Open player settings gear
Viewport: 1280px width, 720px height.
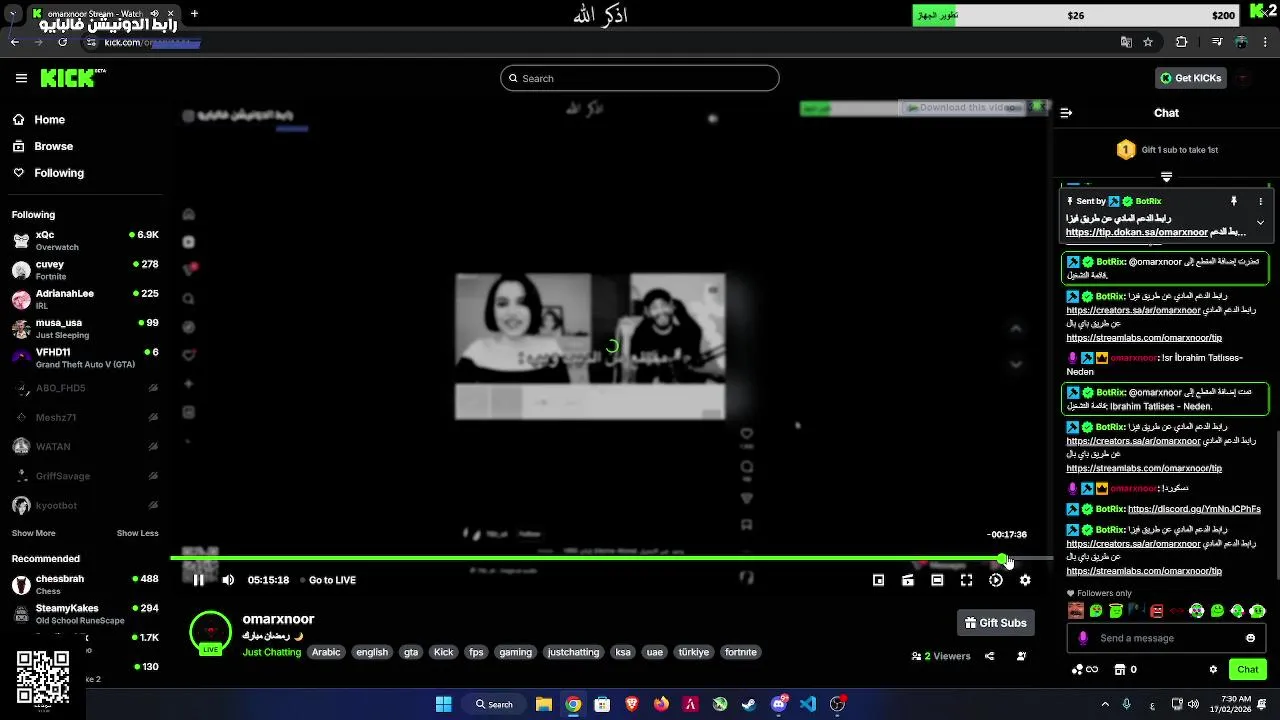coord(1025,580)
